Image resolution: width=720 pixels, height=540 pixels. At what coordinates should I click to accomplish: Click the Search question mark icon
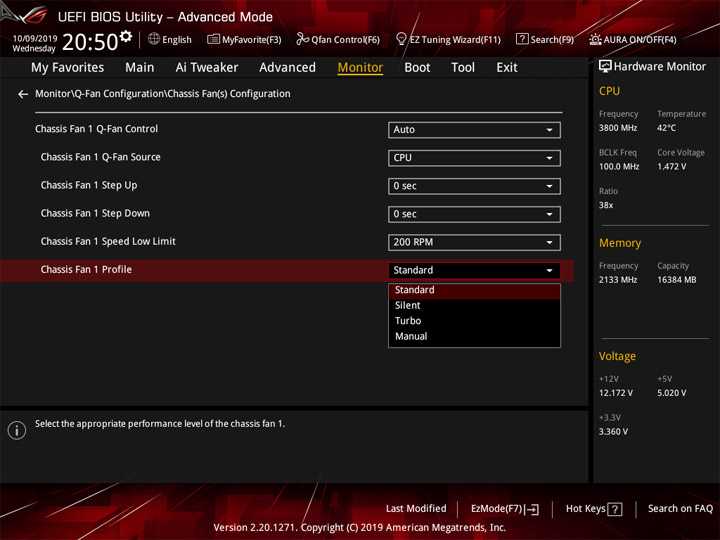[522, 39]
